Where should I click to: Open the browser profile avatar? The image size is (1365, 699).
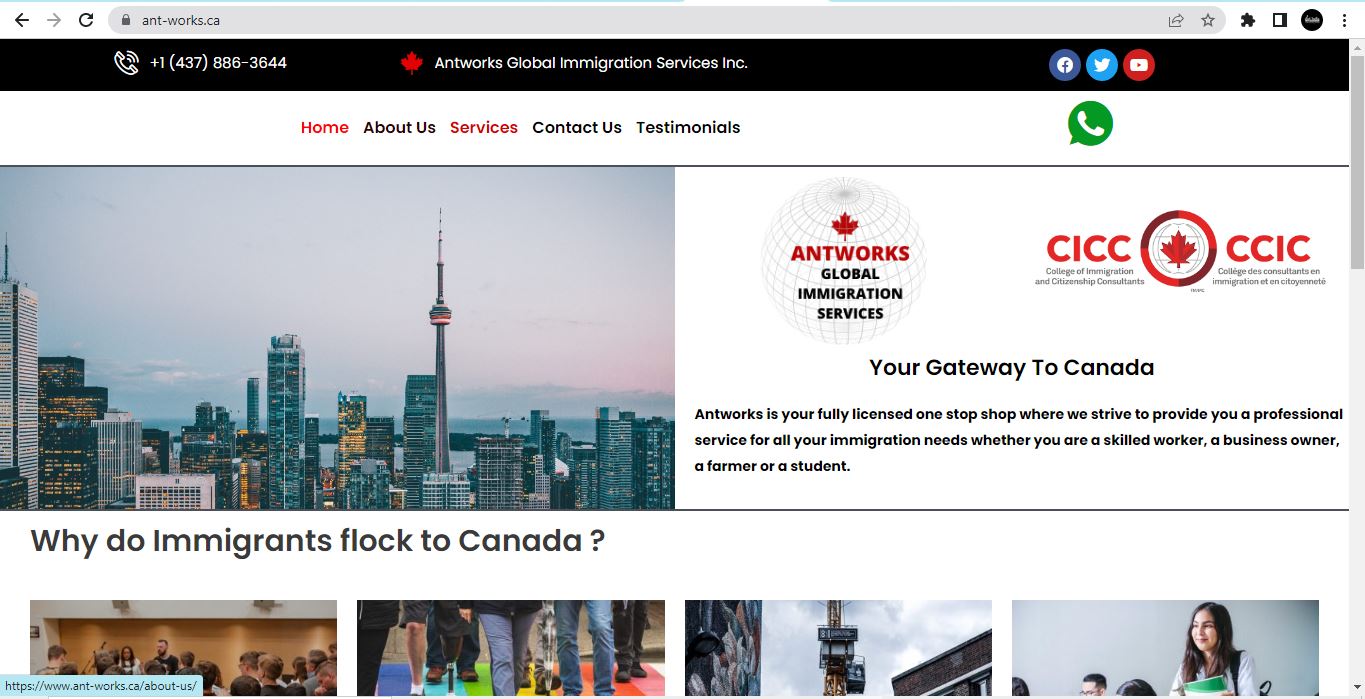[x=1312, y=20]
